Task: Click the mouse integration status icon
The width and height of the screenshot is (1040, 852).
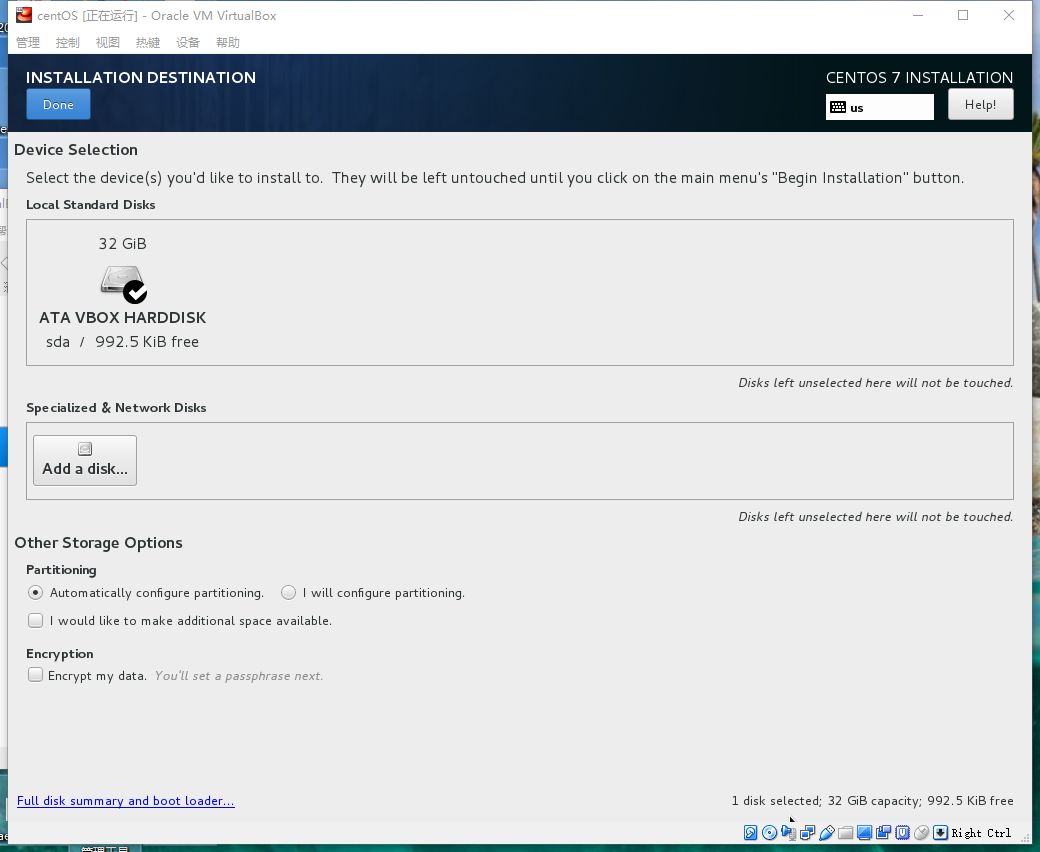Action: tap(921, 832)
